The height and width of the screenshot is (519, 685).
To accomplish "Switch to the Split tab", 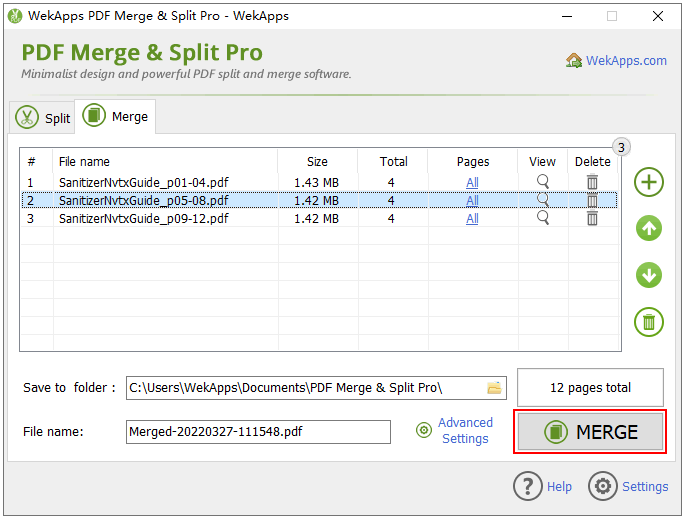I will coord(42,118).
